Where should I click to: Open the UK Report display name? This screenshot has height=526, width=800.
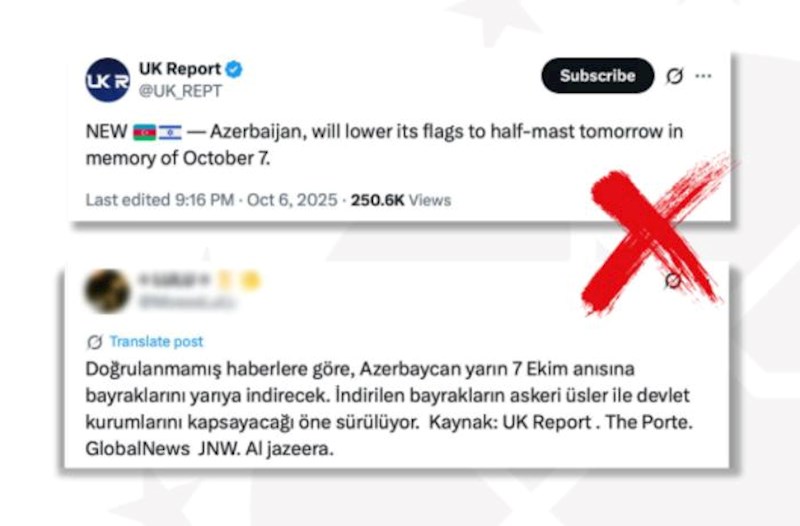180,68
